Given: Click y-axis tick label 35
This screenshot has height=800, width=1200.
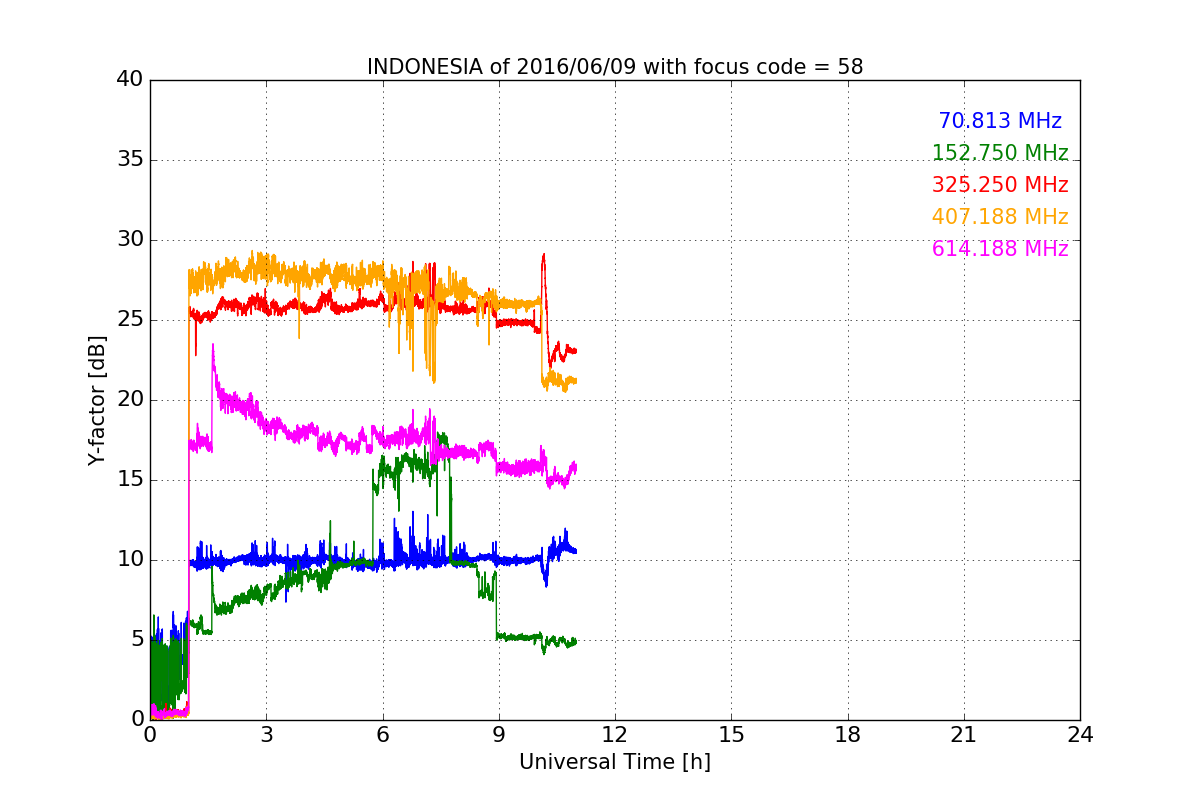Looking at the screenshot, I should (130, 159).
